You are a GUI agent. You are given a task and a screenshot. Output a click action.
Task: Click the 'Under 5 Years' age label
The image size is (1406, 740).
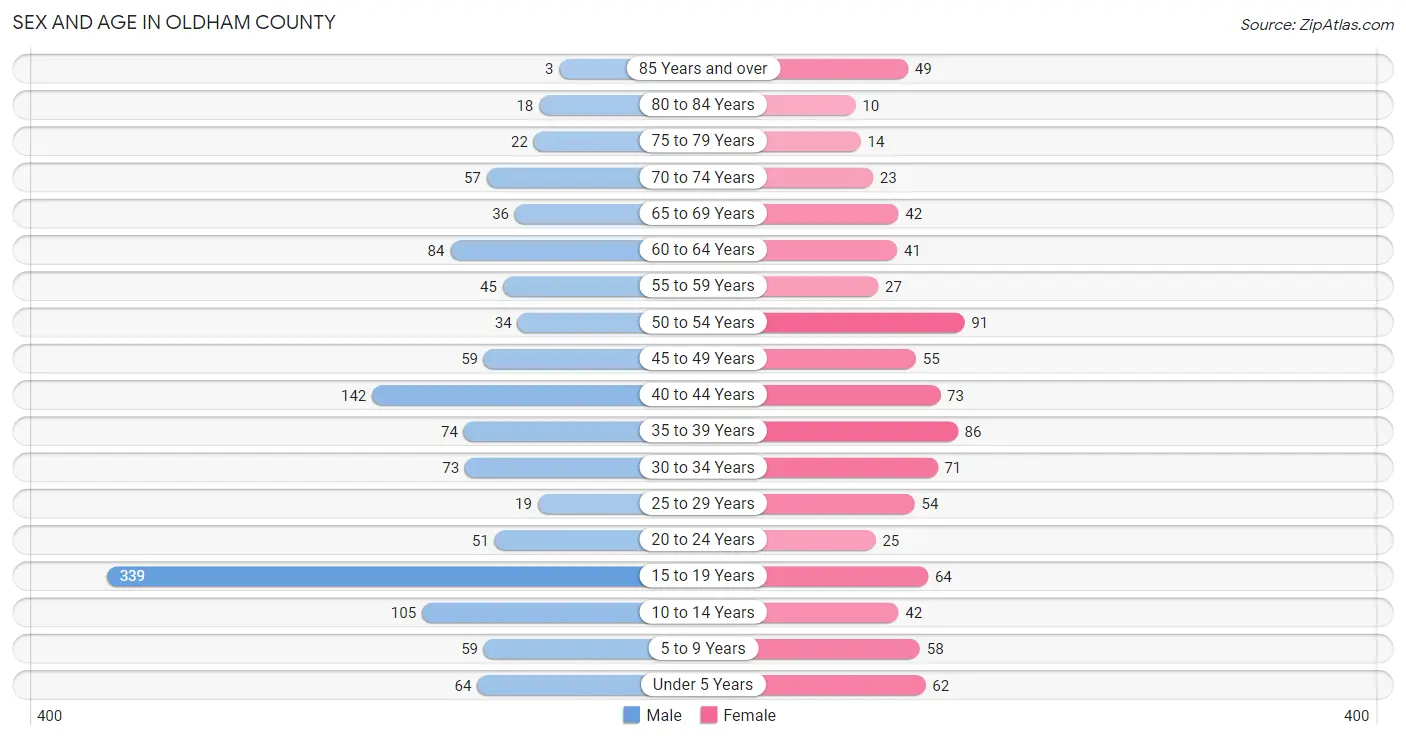703,685
